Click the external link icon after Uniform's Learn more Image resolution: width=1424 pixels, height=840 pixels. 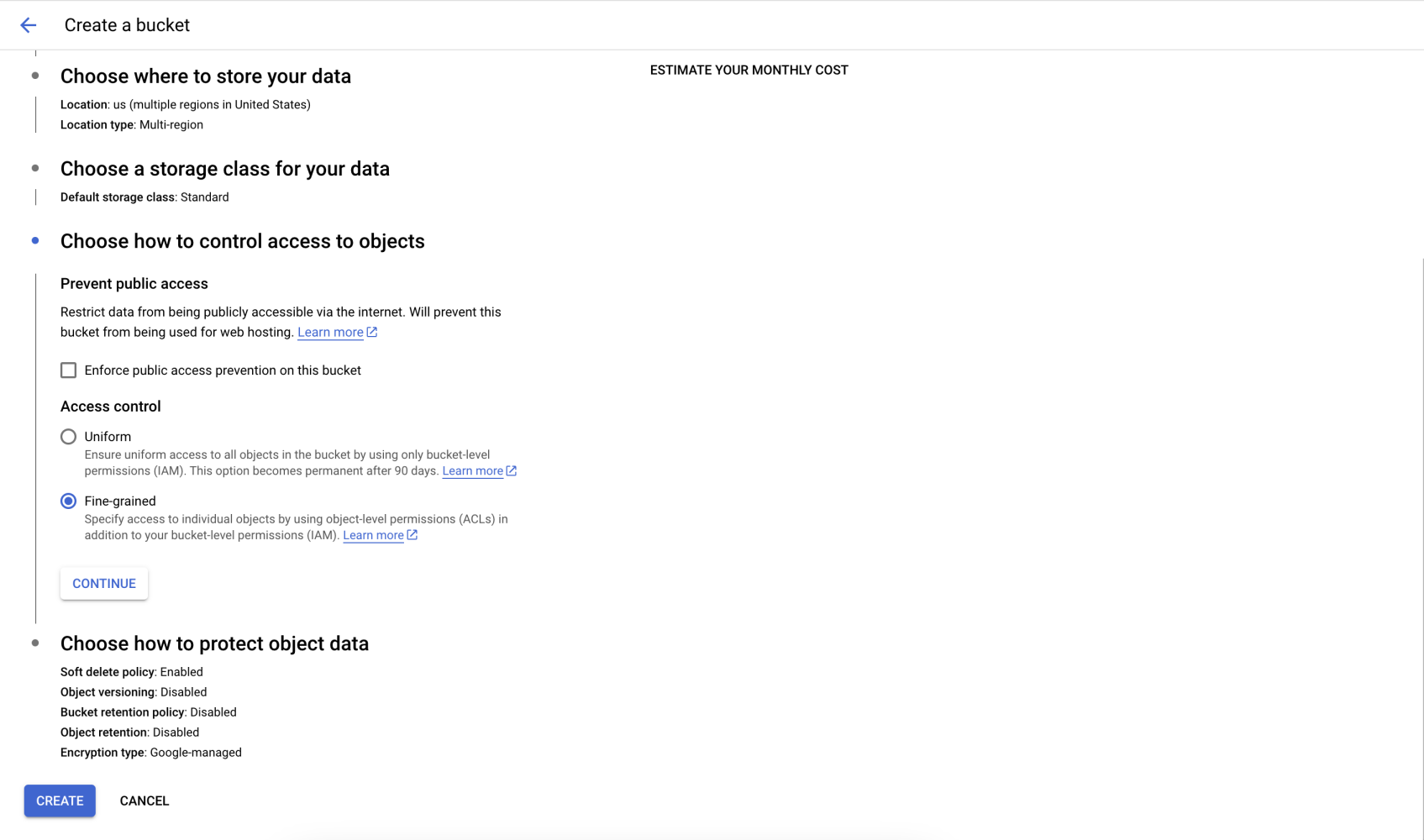512,470
